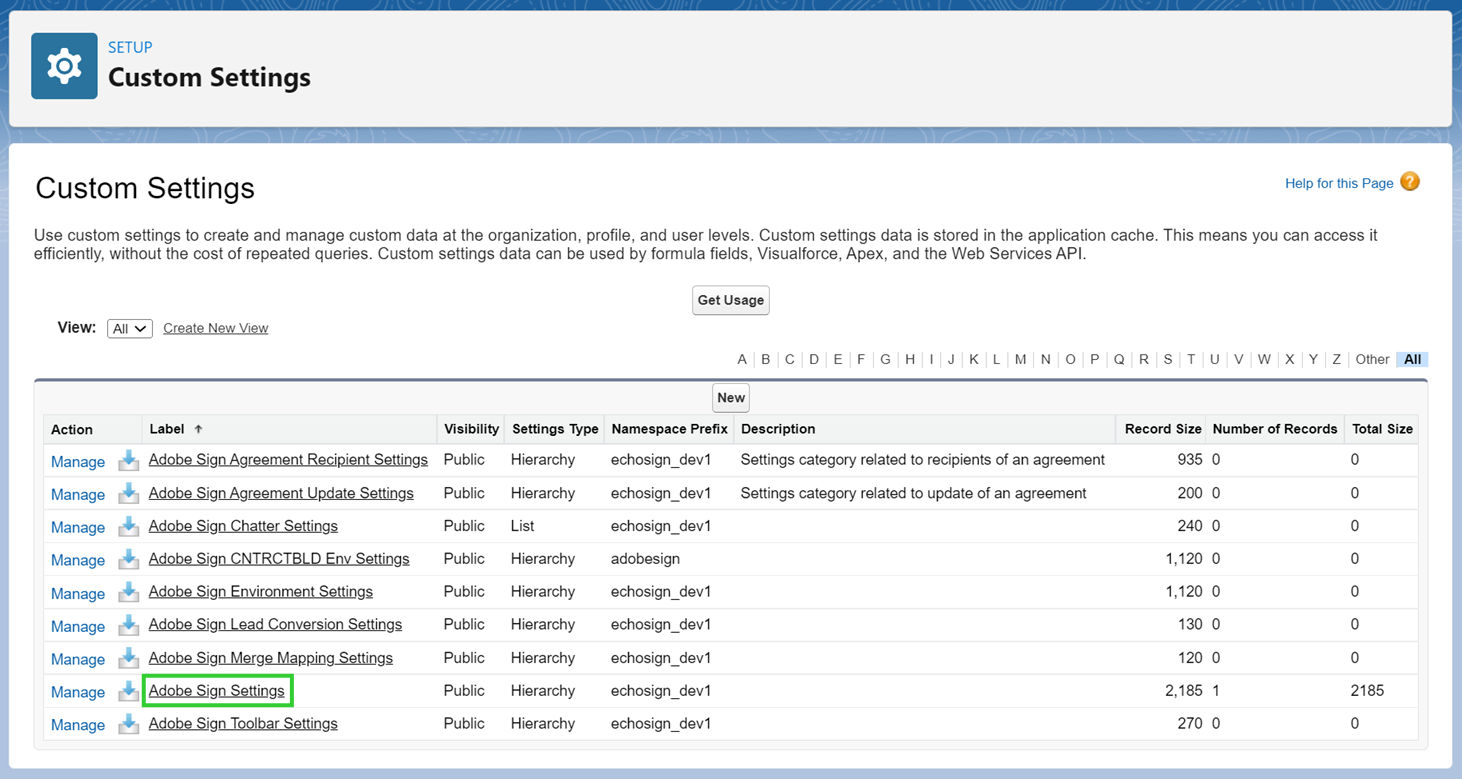Open the View dropdown set to All
The image size is (1462, 779).
tap(130, 328)
